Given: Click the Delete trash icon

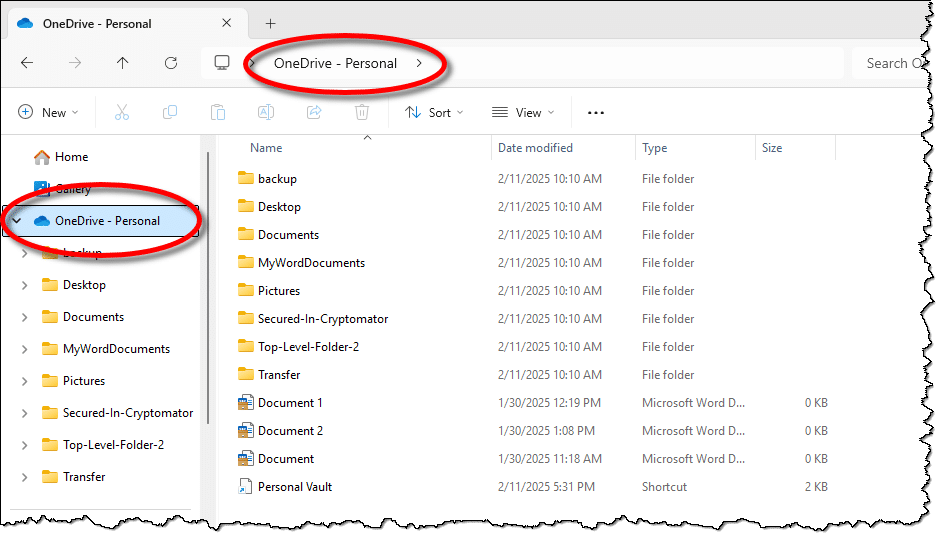Looking at the screenshot, I should (362, 112).
